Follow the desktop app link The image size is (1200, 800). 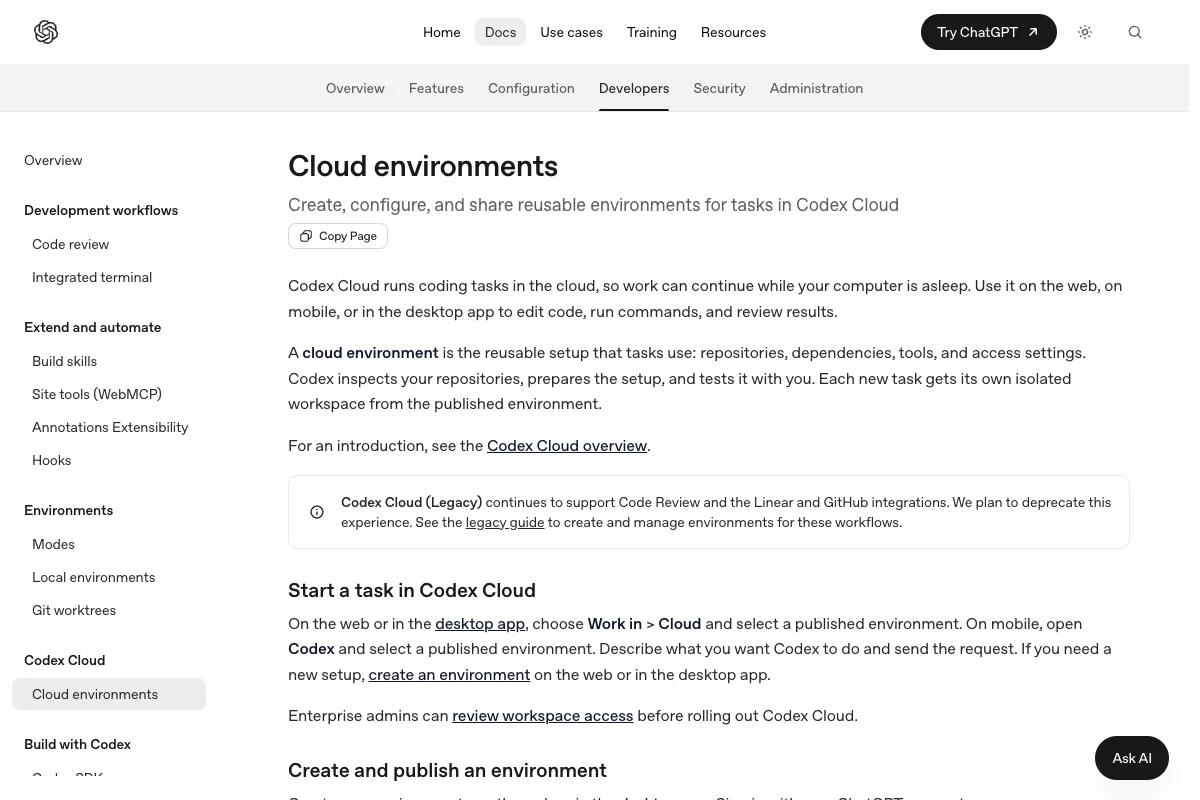(x=480, y=624)
